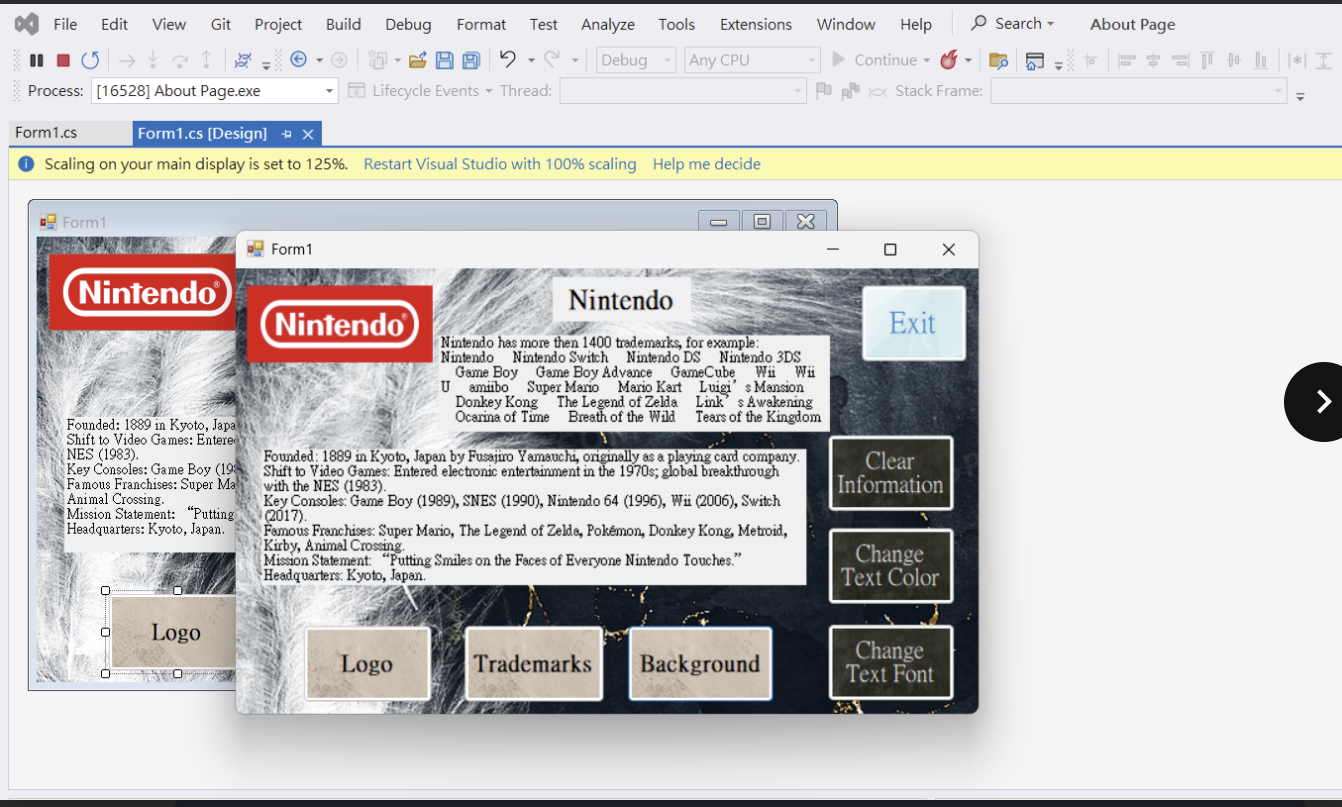Open the Debug menu

point(408,24)
